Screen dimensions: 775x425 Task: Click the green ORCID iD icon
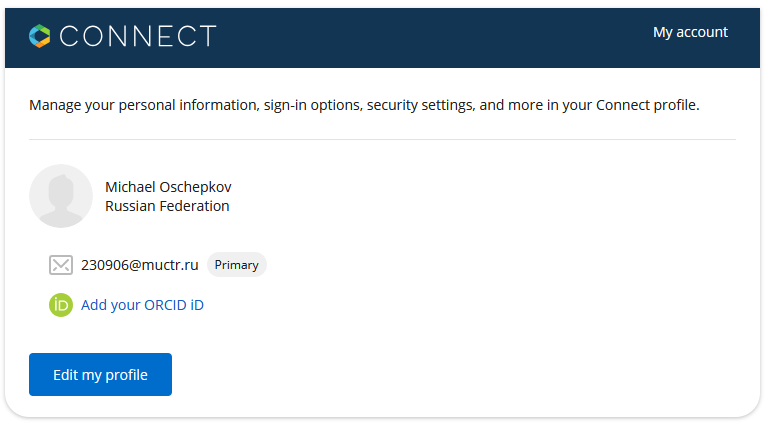61,305
